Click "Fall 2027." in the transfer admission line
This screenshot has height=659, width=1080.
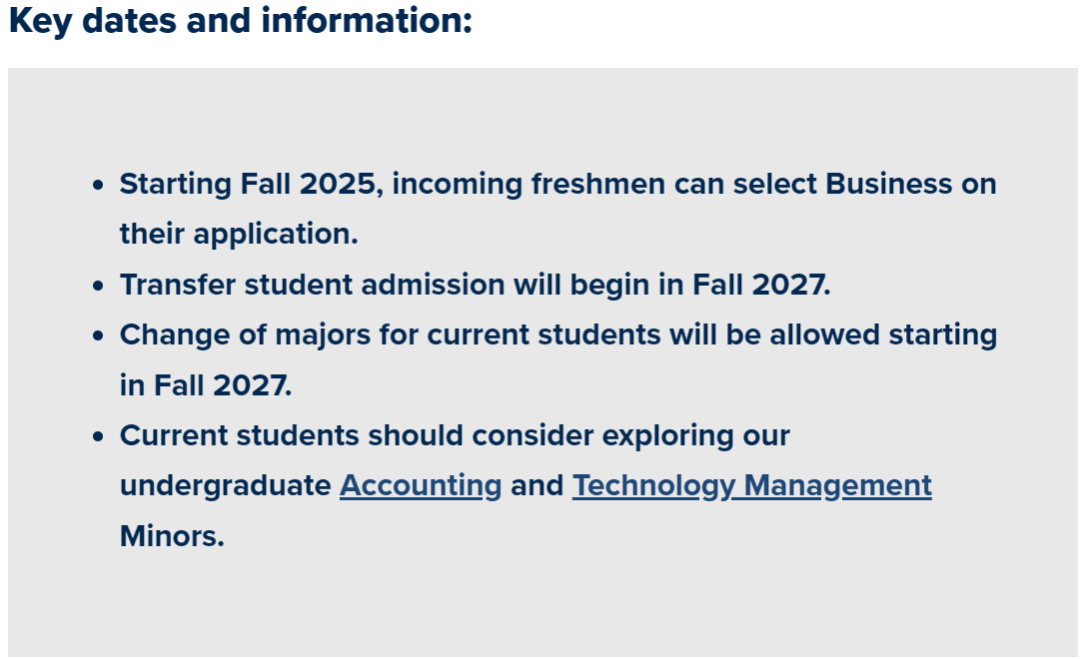(761, 285)
